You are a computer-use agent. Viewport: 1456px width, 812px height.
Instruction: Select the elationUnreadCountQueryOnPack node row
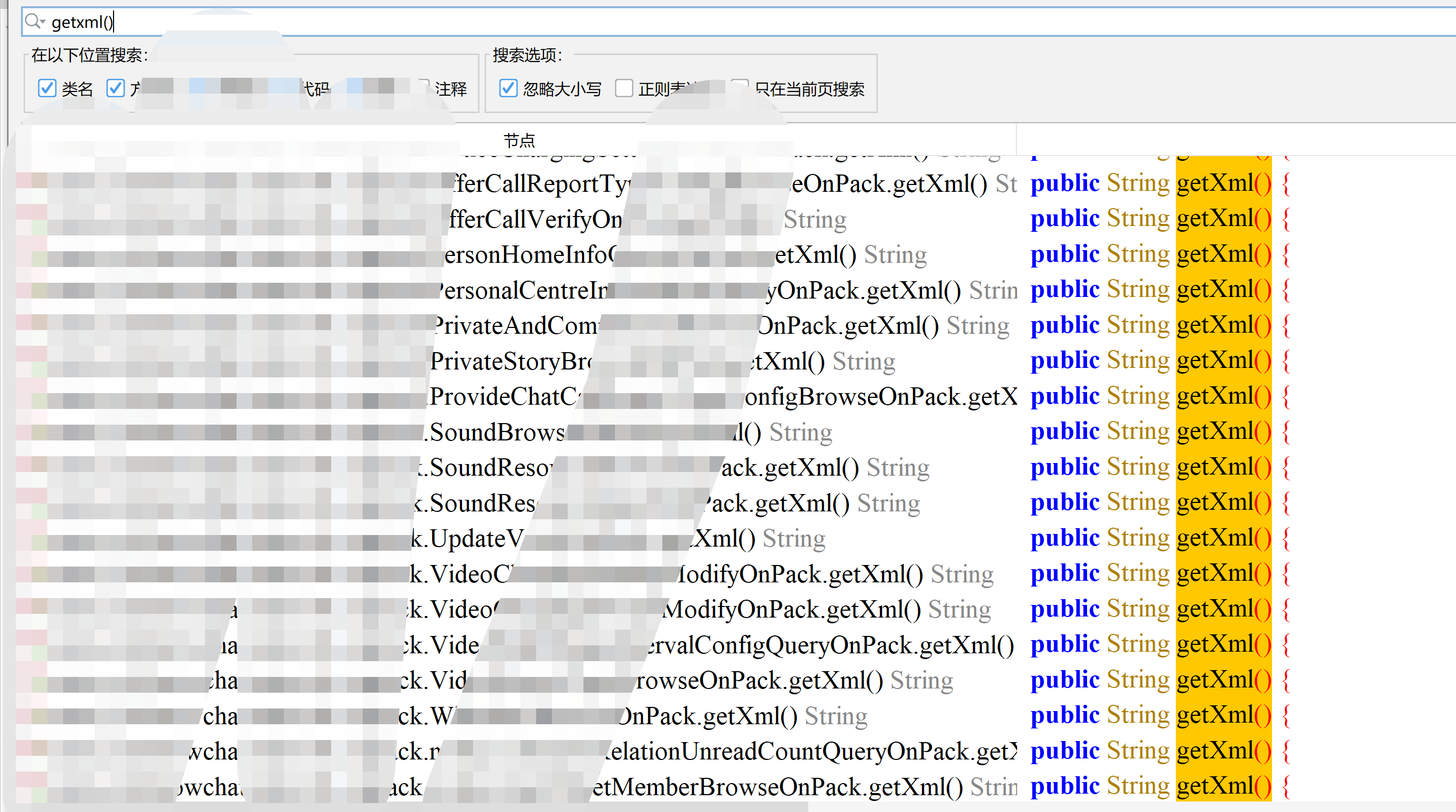coord(517,752)
